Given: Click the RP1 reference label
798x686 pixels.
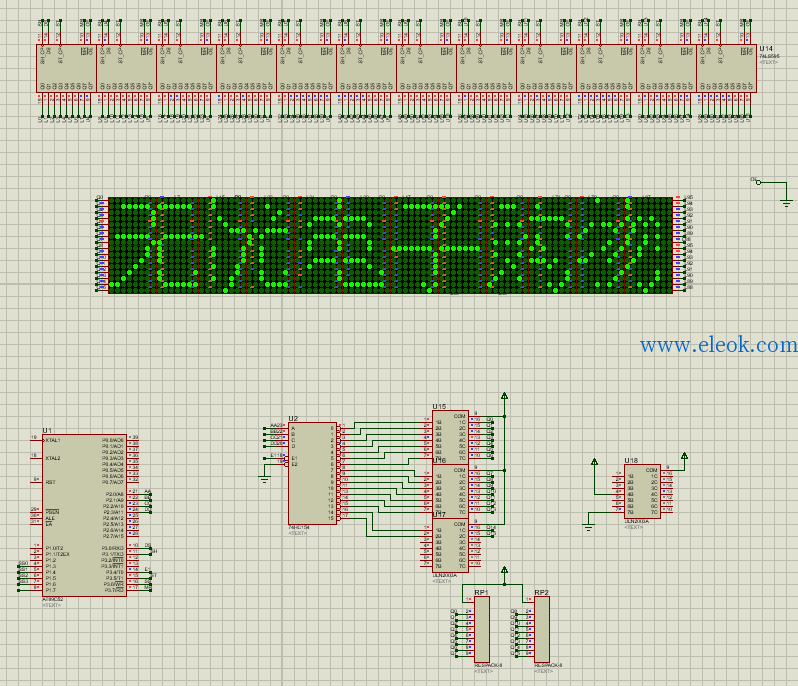Looking at the screenshot, I should [481, 592].
